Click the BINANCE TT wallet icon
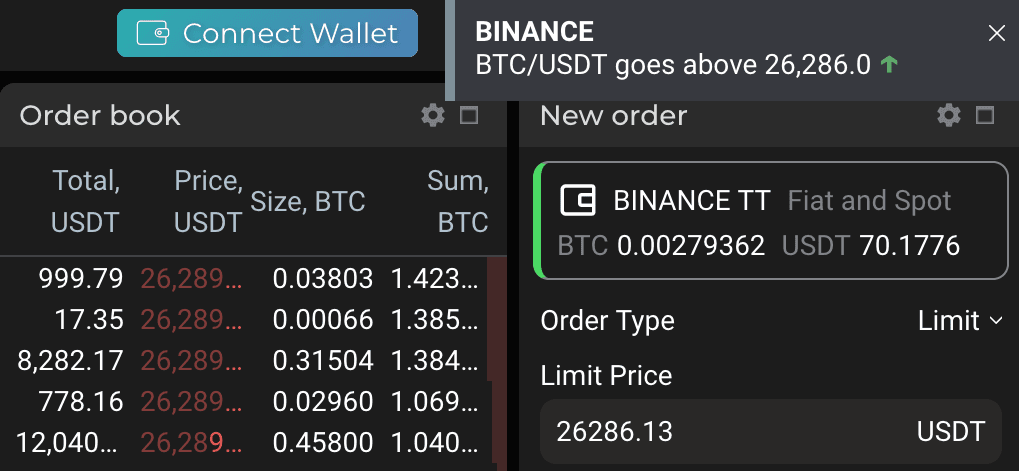Image resolution: width=1019 pixels, height=471 pixels. pyautogui.click(x=578, y=201)
